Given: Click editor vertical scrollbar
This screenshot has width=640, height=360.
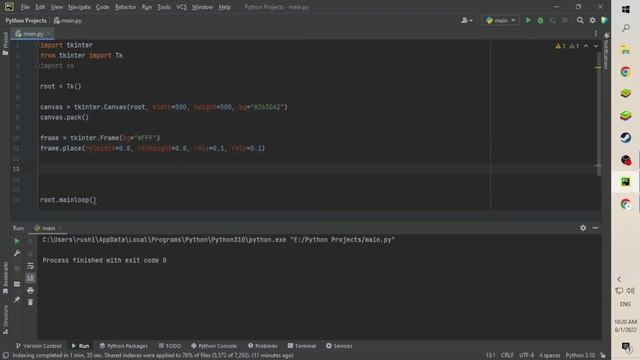Looking at the screenshot, I should click(x=599, y=114).
